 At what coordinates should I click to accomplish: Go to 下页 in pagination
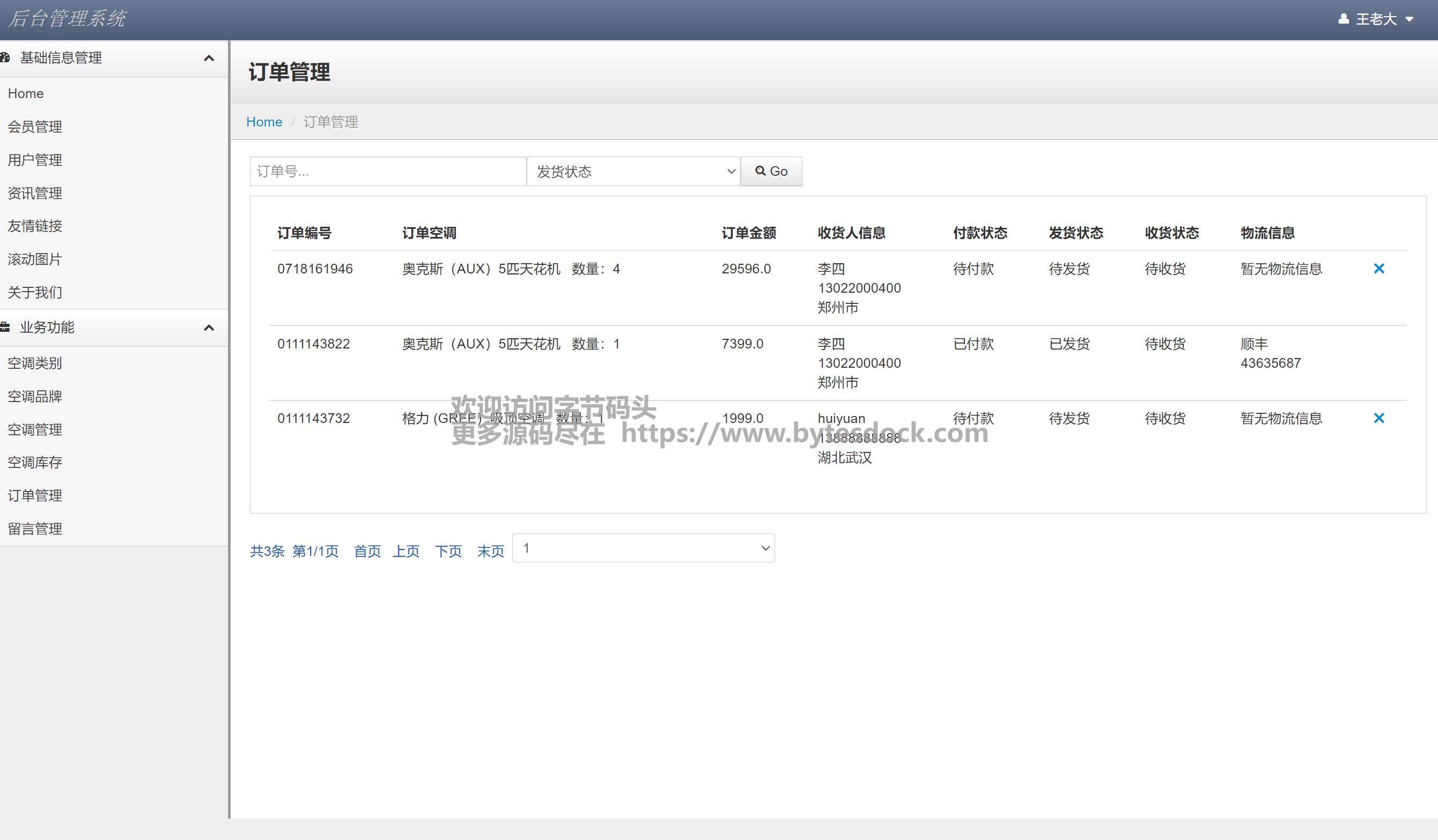[x=448, y=551]
